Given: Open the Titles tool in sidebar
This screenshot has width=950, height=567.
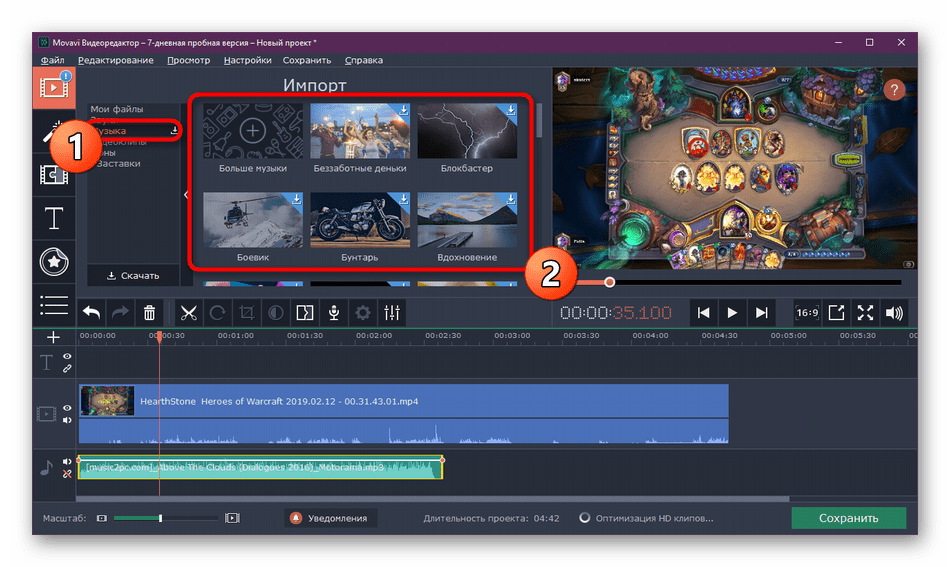Looking at the screenshot, I should pyautogui.click(x=53, y=218).
